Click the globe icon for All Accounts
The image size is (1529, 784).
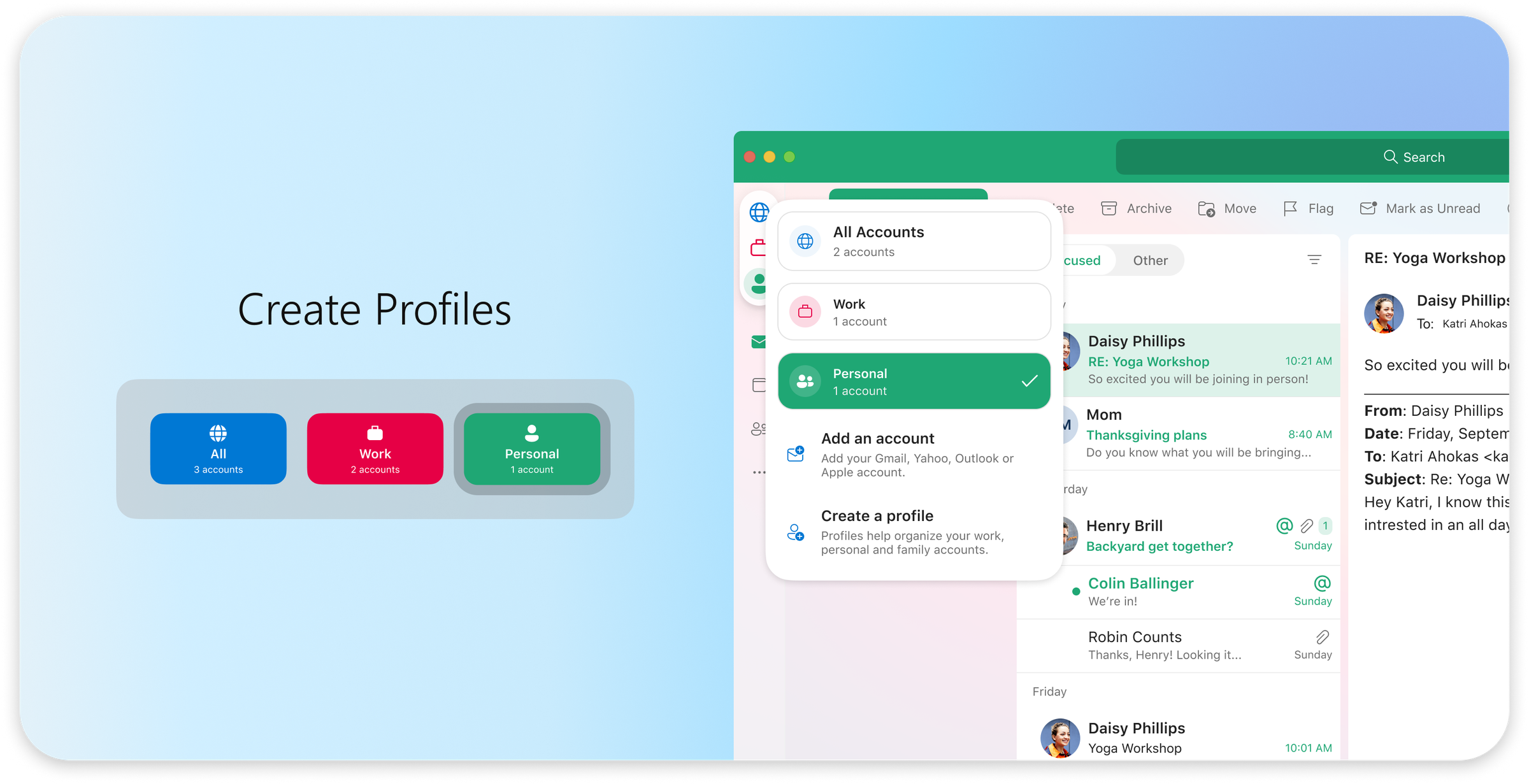coord(804,240)
